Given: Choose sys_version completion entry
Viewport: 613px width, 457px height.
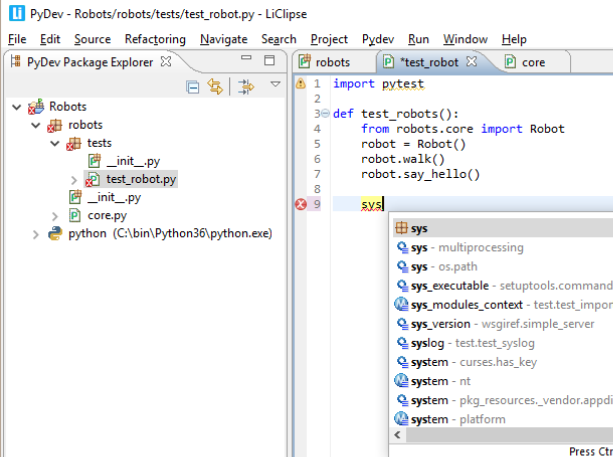Looking at the screenshot, I should [502, 324].
